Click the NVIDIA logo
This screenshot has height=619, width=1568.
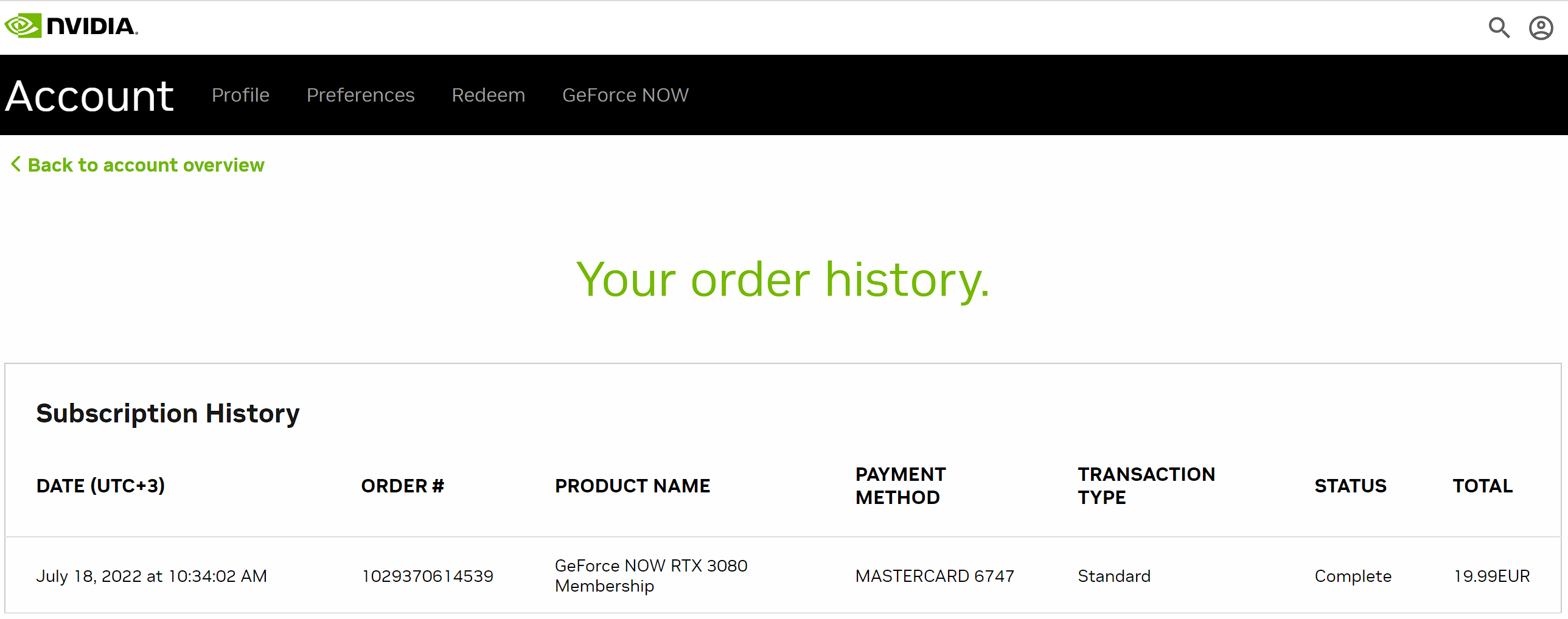tap(71, 26)
